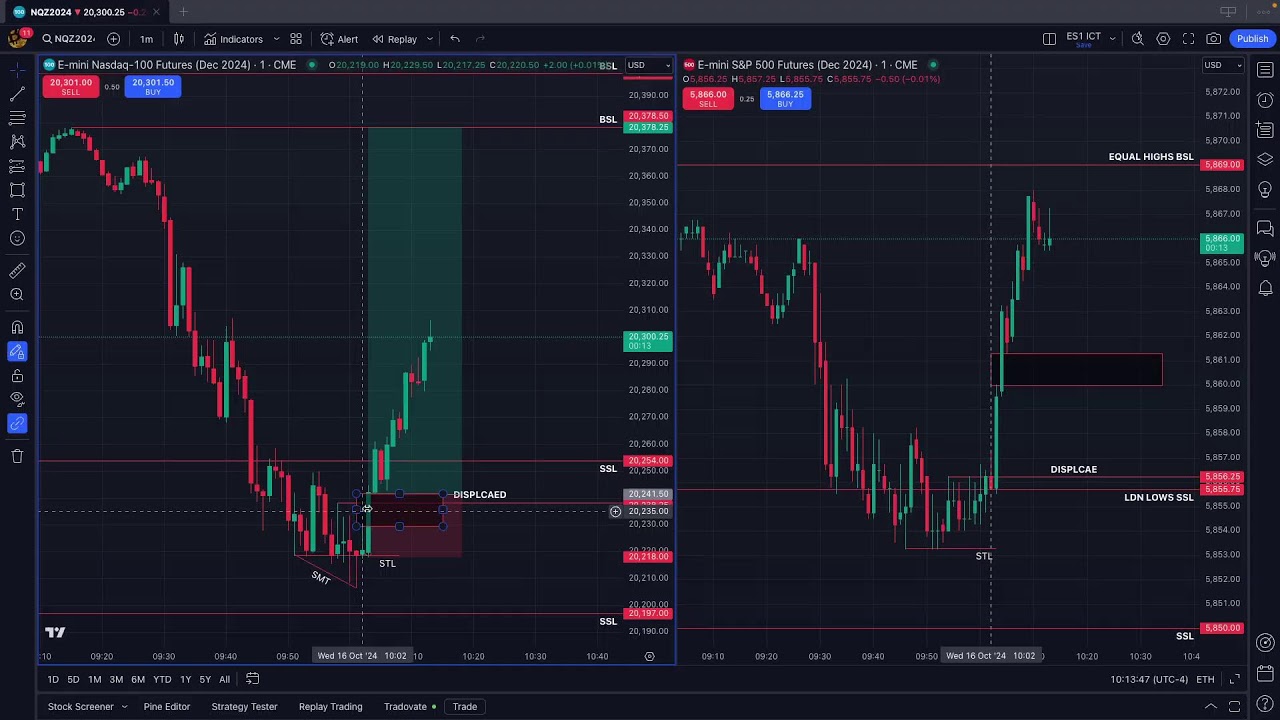Open candlestick chart style selector
The height and width of the screenshot is (720, 1280).
179,39
